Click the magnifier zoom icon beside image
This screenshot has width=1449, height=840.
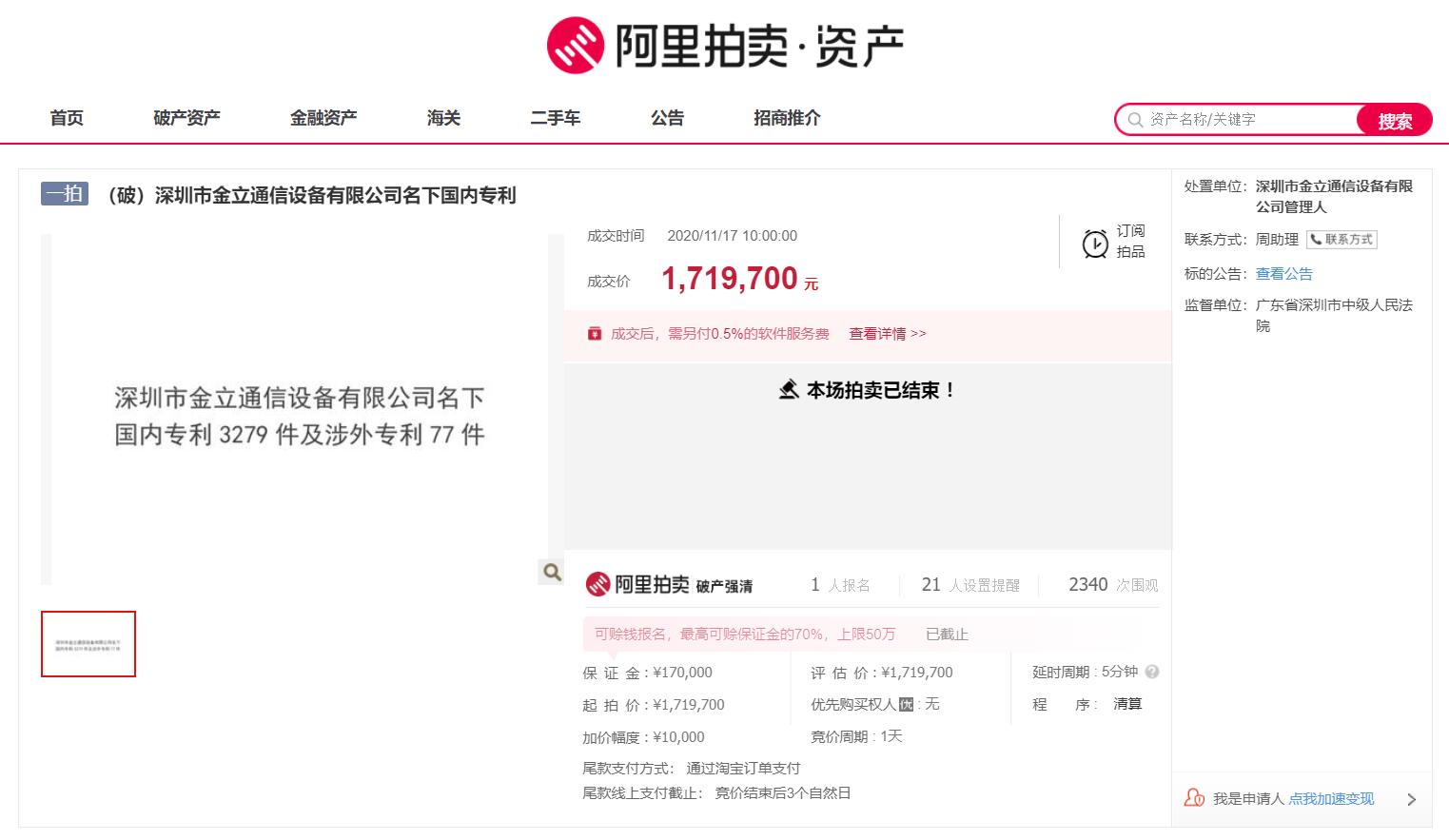552,572
